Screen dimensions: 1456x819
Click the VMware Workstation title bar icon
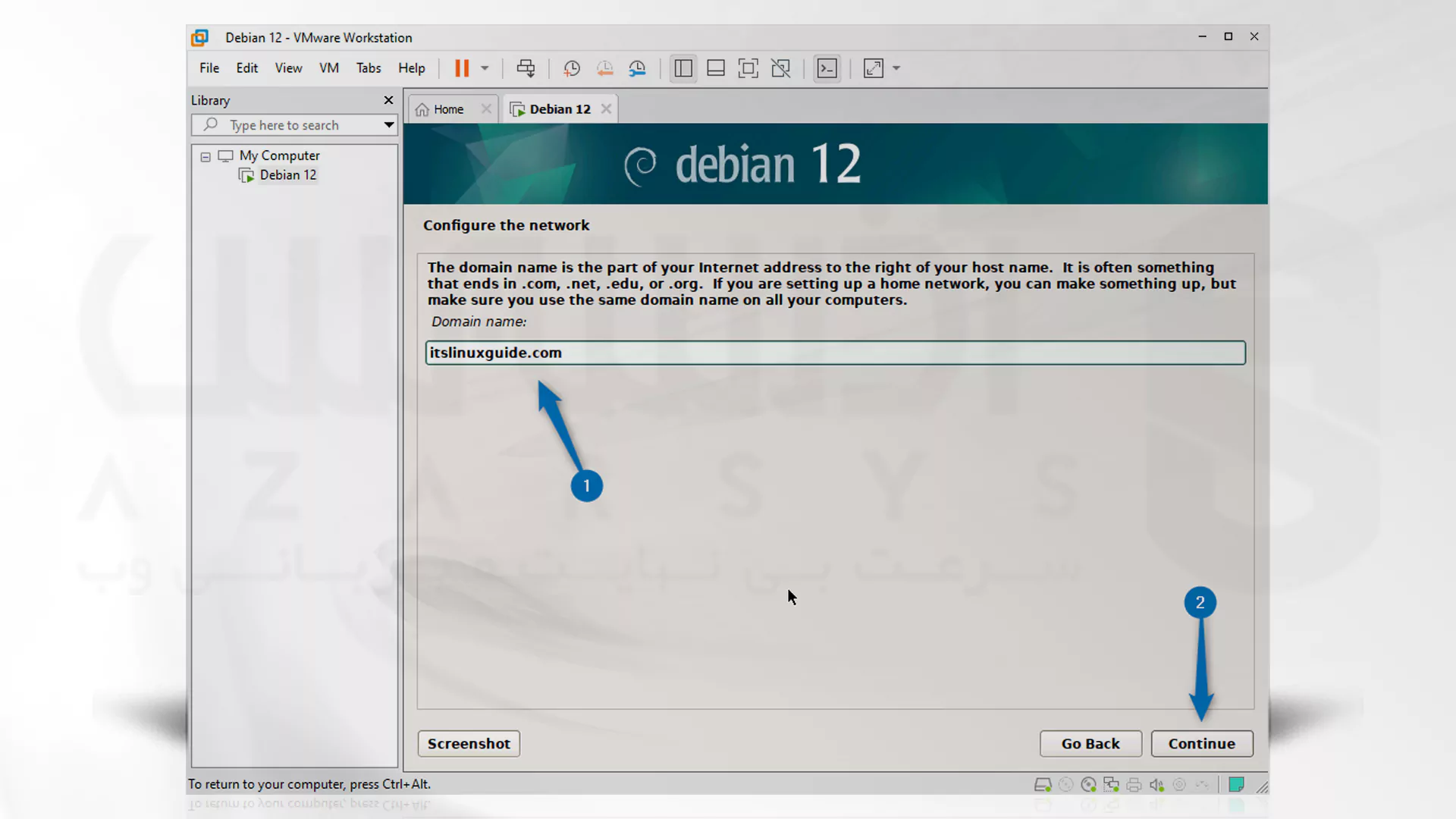click(x=200, y=38)
